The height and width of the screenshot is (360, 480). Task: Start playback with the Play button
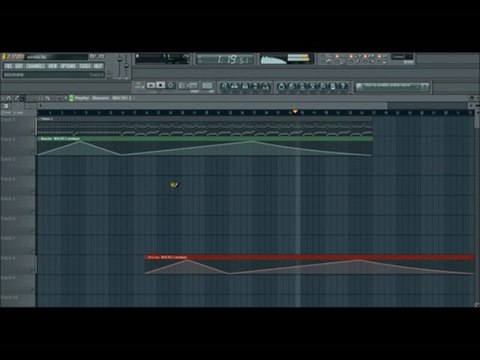click(151, 86)
